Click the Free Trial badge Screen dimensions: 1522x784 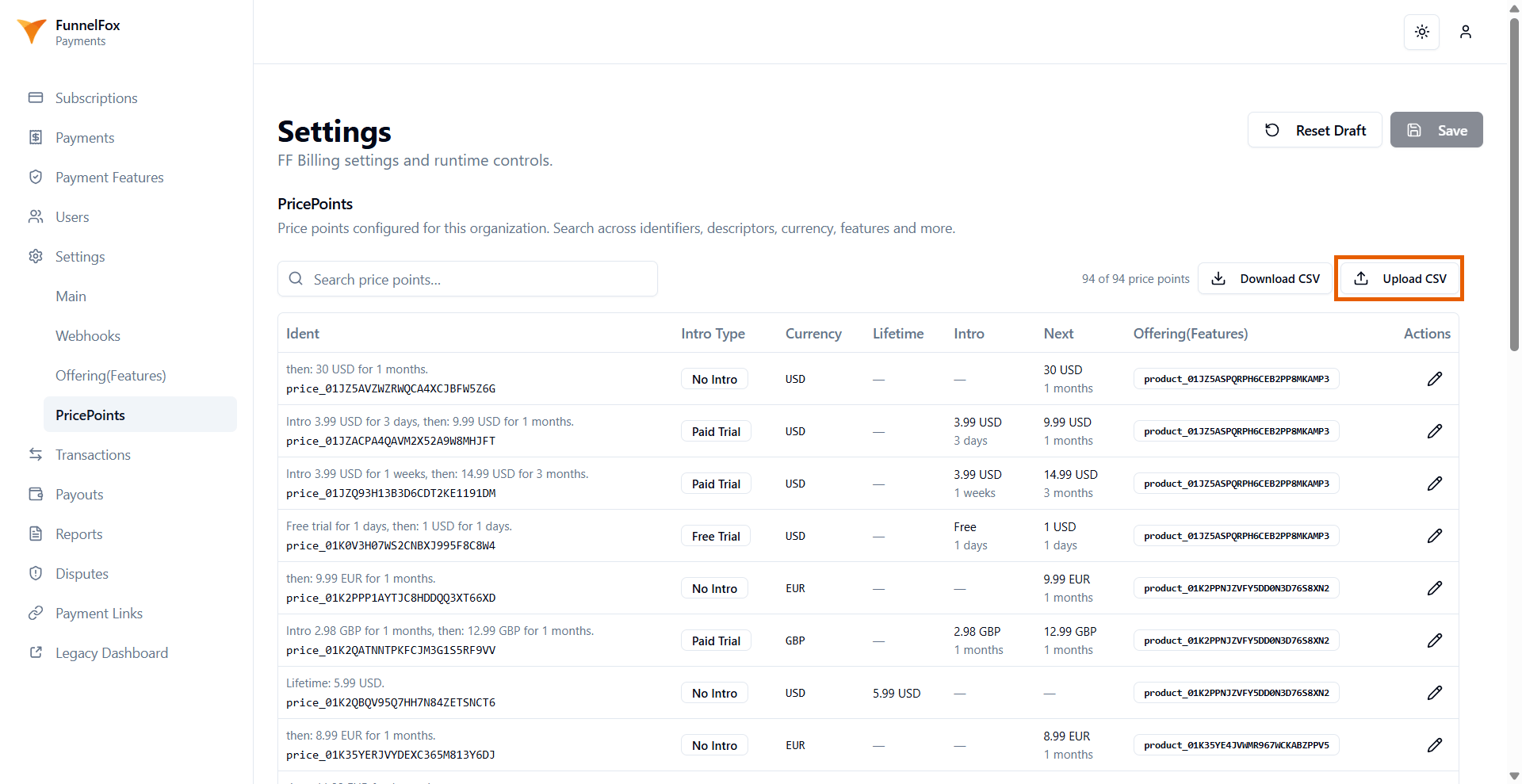716,536
